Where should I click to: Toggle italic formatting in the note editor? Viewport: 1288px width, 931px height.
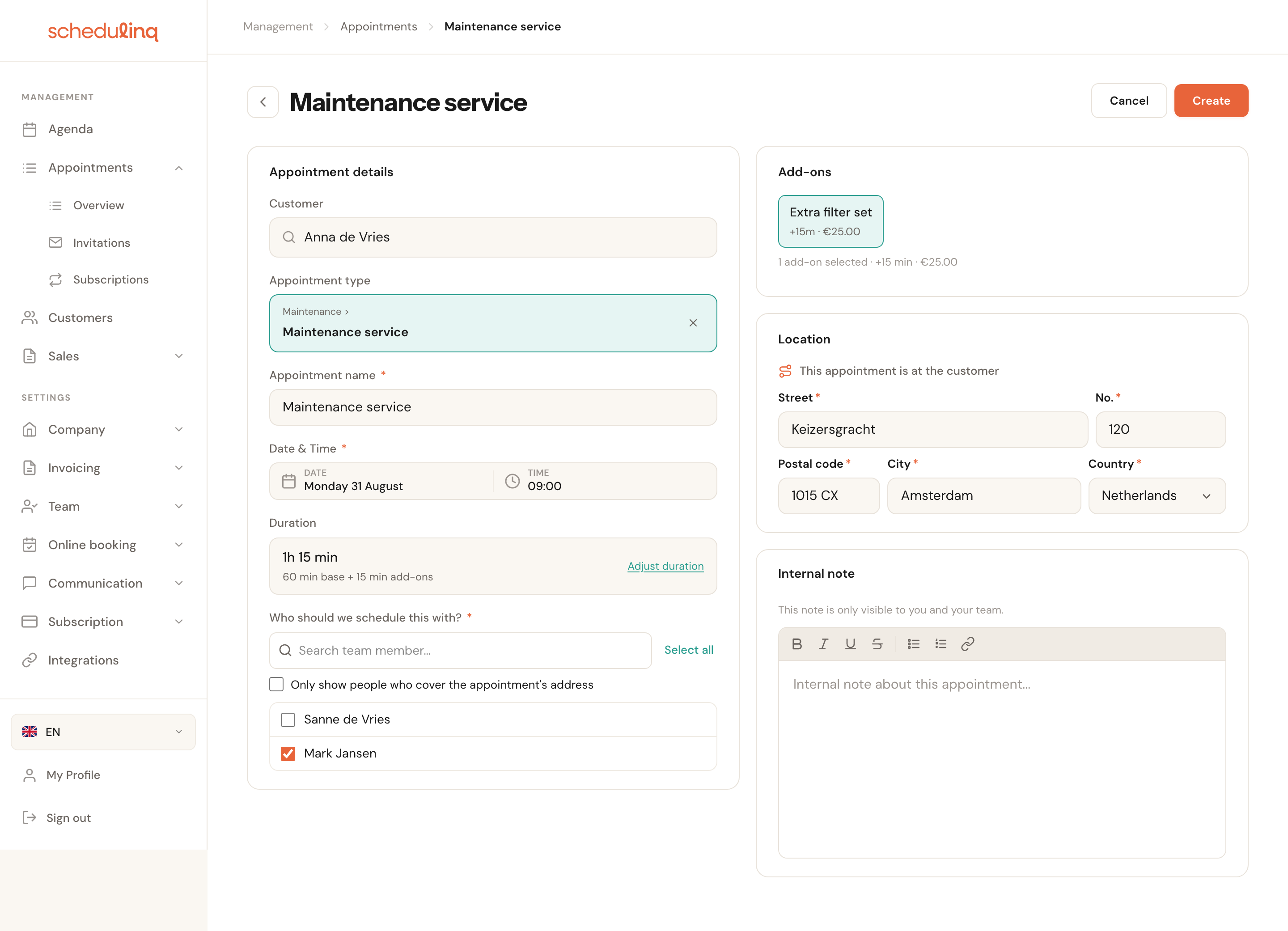(823, 644)
